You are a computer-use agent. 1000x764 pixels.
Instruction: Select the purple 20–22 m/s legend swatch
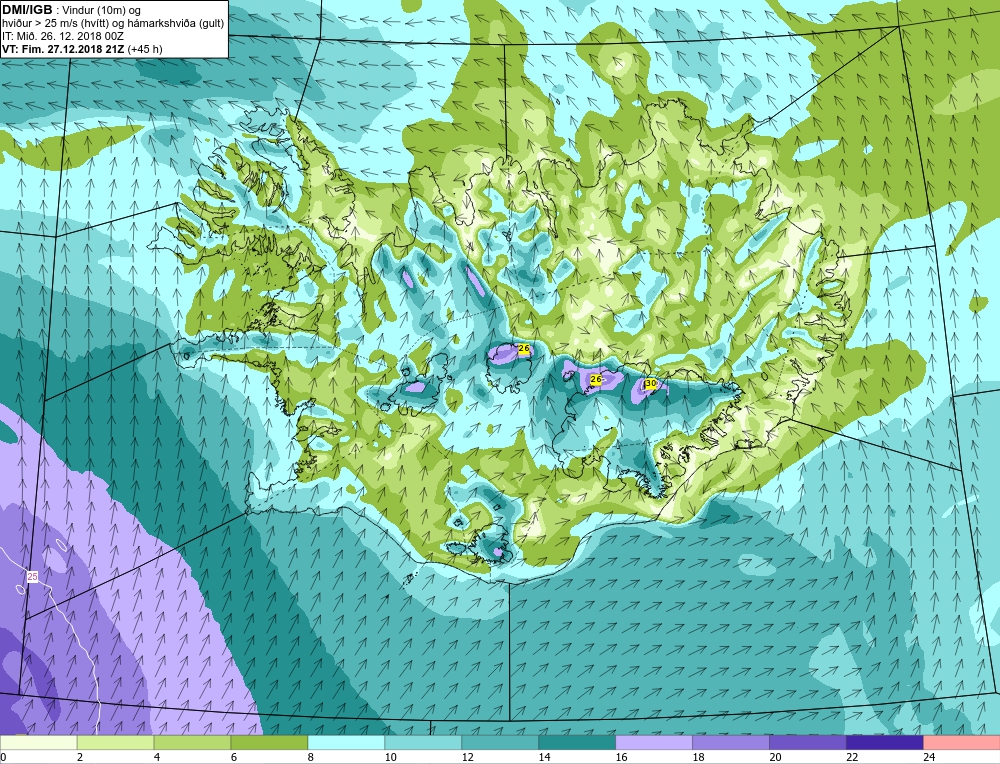[807, 743]
